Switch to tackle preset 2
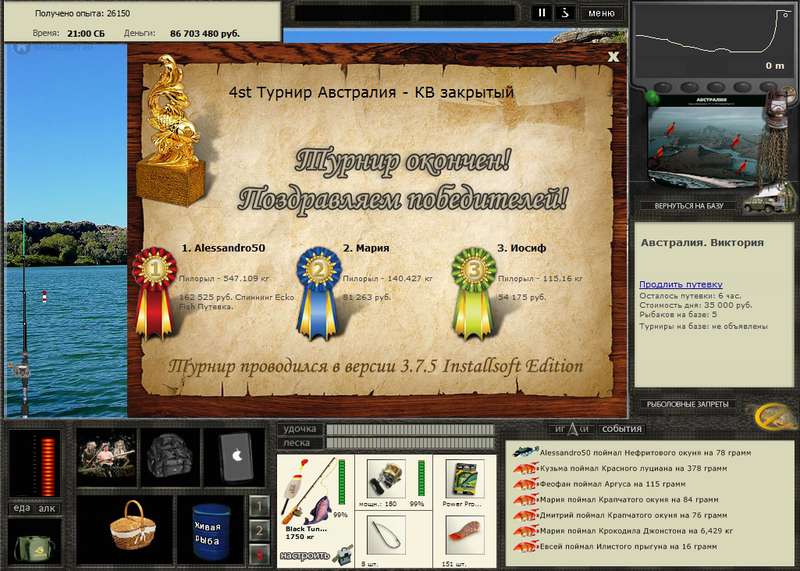Image resolution: width=800 pixels, height=571 pixels. (259, 530)
